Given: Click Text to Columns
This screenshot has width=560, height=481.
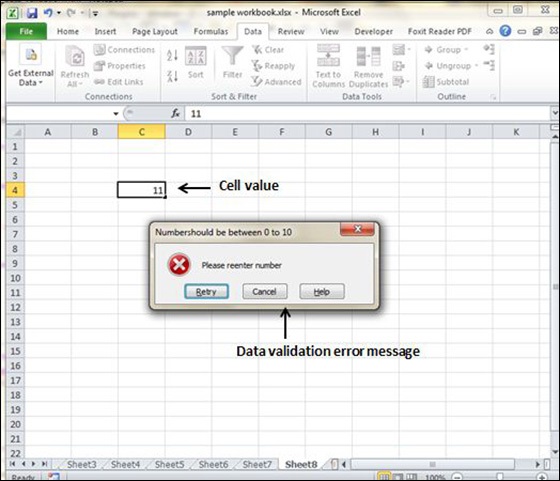Looking at the screenshot, I should coord(328,66).
